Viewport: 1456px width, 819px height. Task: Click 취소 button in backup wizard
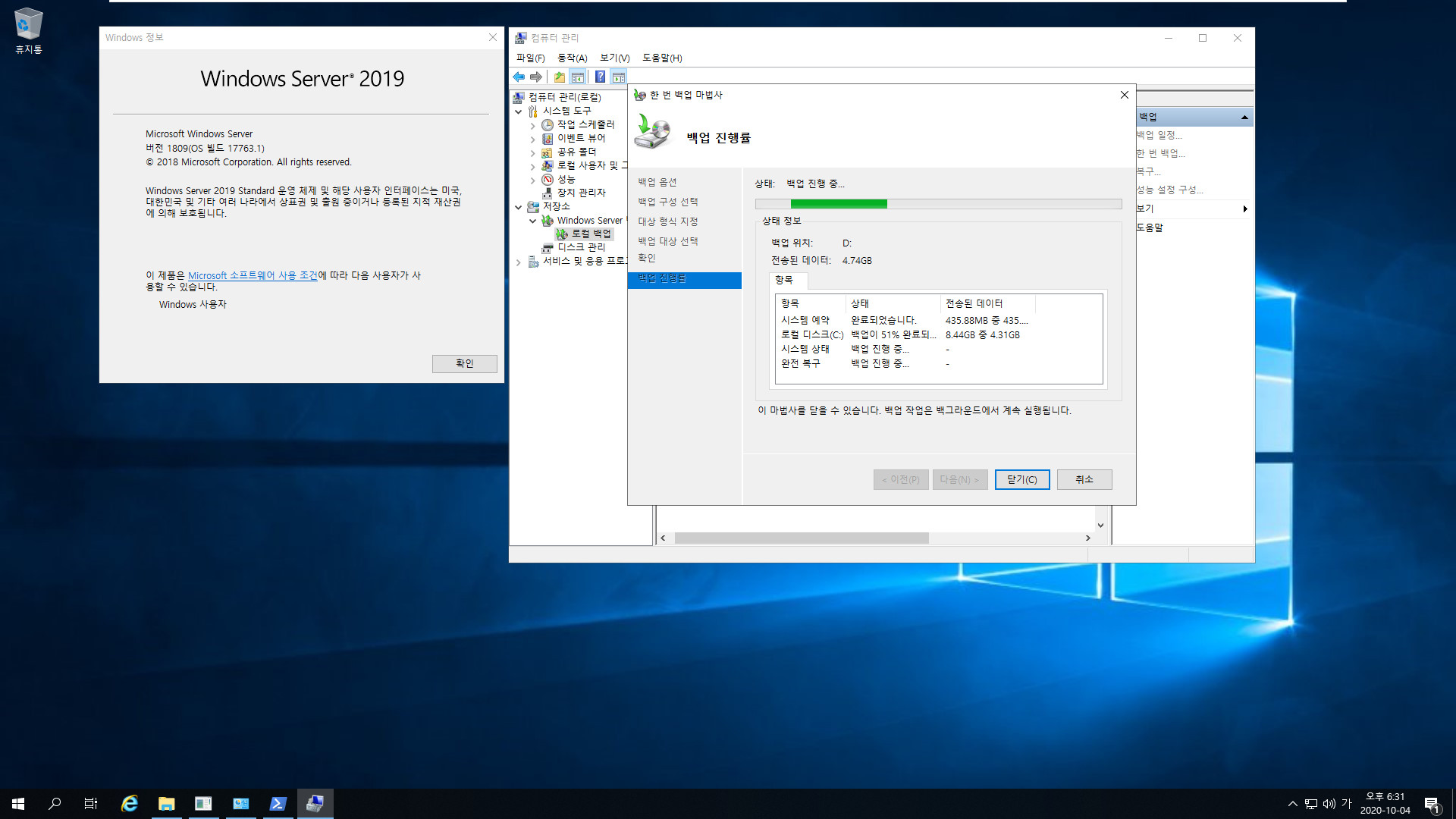click(x=1084, y=479)
